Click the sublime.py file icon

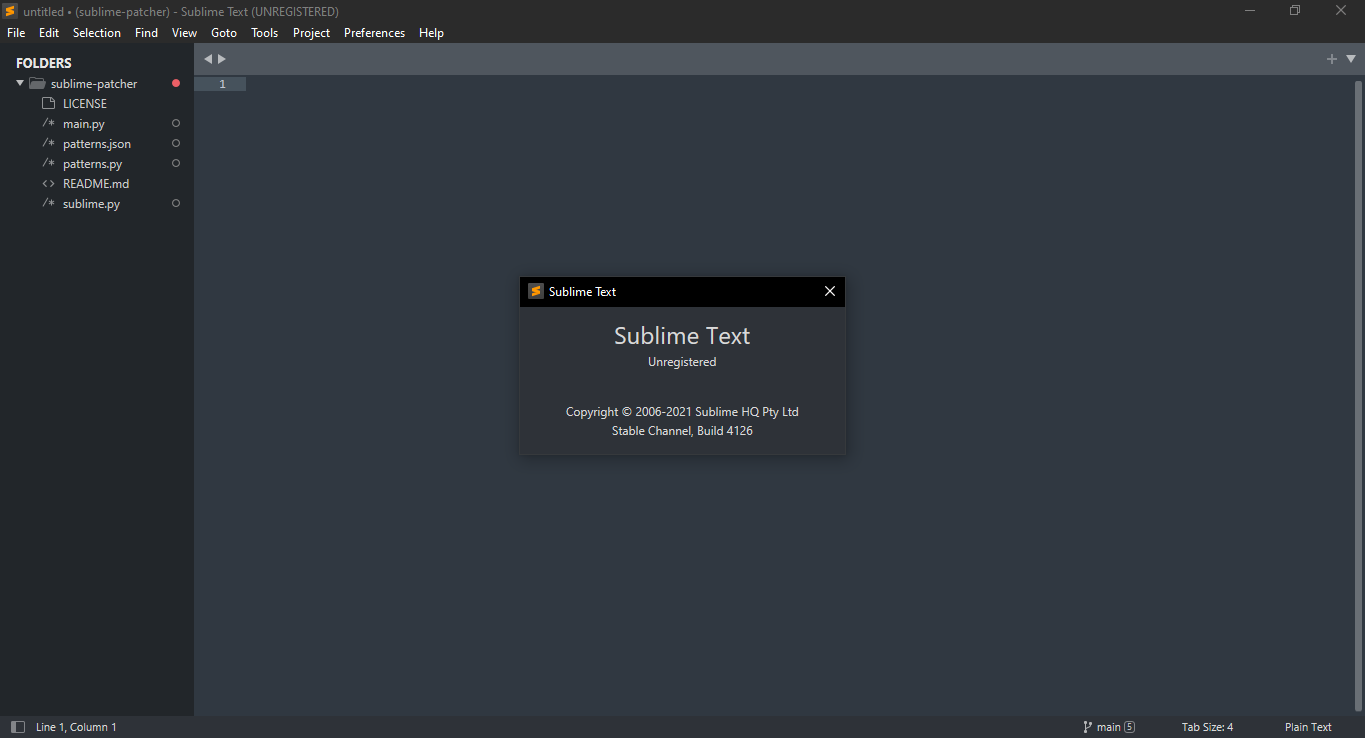tap(48, 203)
